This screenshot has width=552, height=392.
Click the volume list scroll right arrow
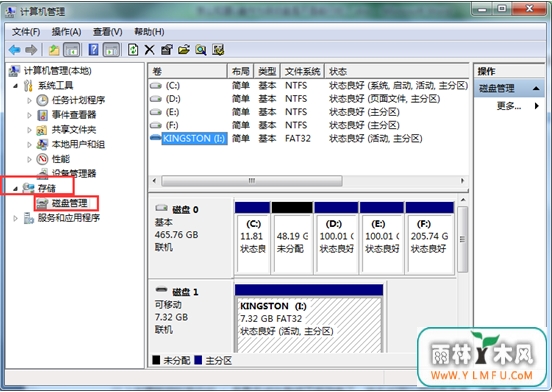462,181
